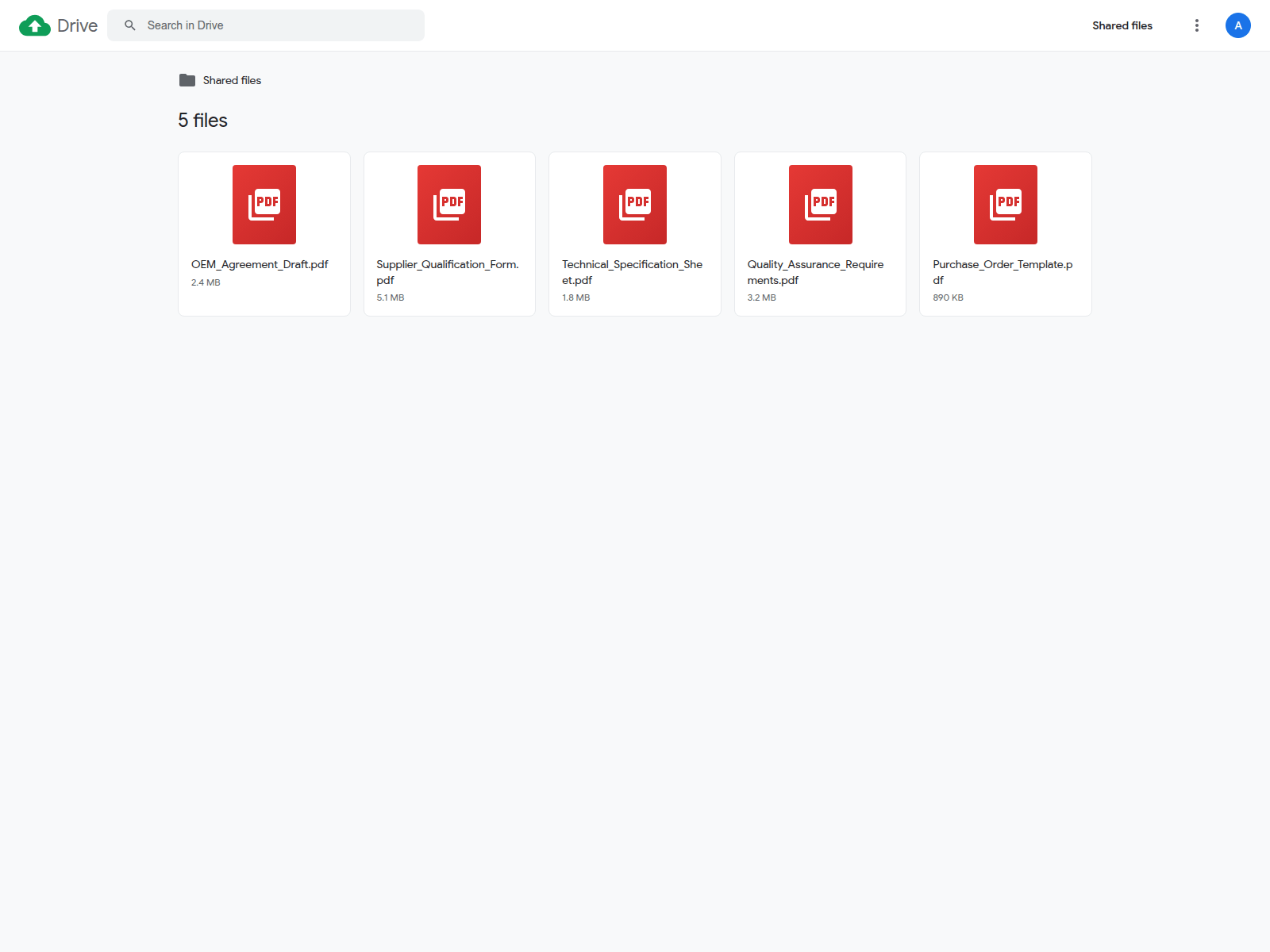Click the Shared files breadcrumb label
This screenshot has width=1270, height=952.
[232, 80]
